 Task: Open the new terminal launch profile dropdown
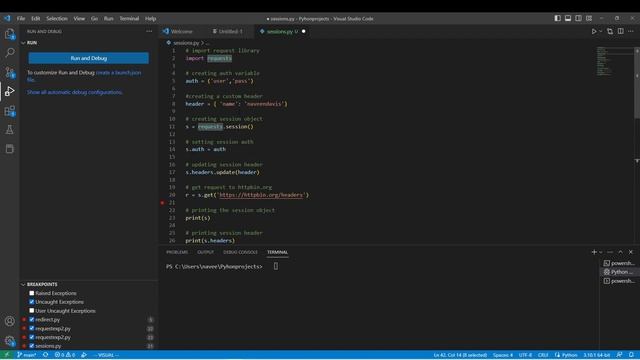pyautogui.click(x=600, y=252)
